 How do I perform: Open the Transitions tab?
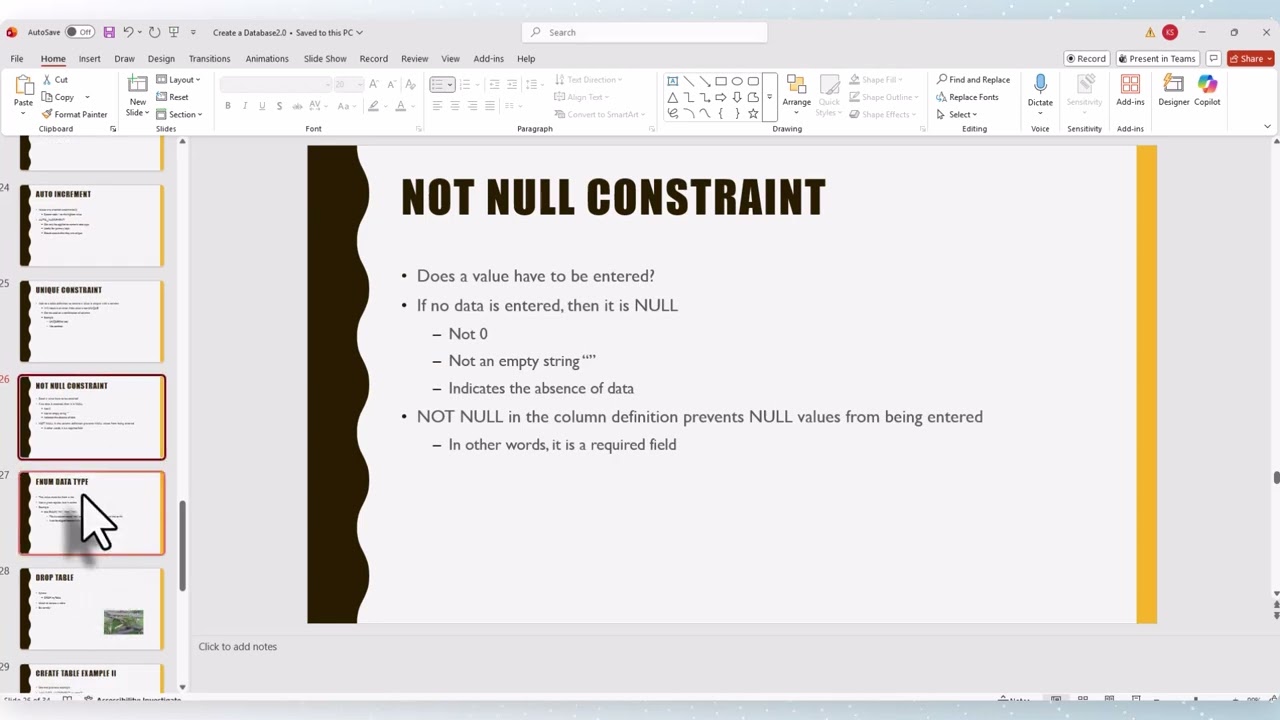point(209,59)
